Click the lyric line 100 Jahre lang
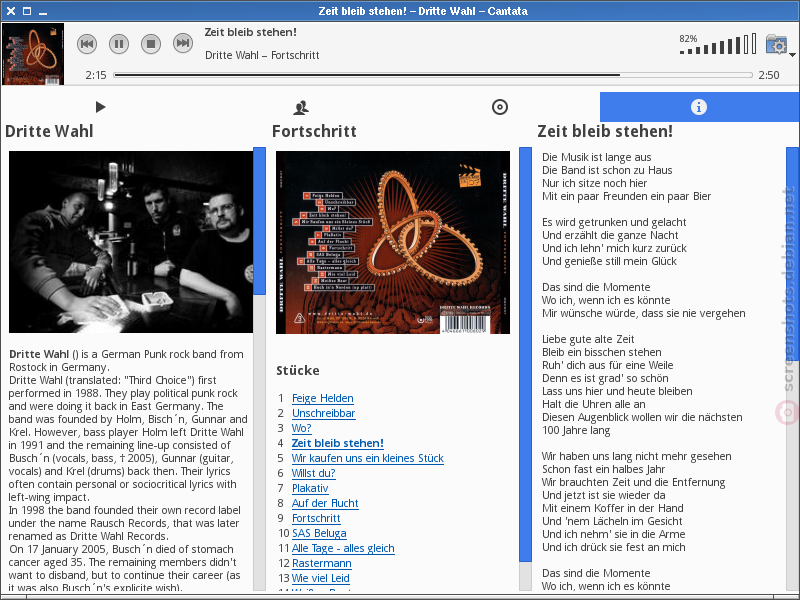Image resolution: width=800 pixels, height=600 pixels. pos(576,430)
